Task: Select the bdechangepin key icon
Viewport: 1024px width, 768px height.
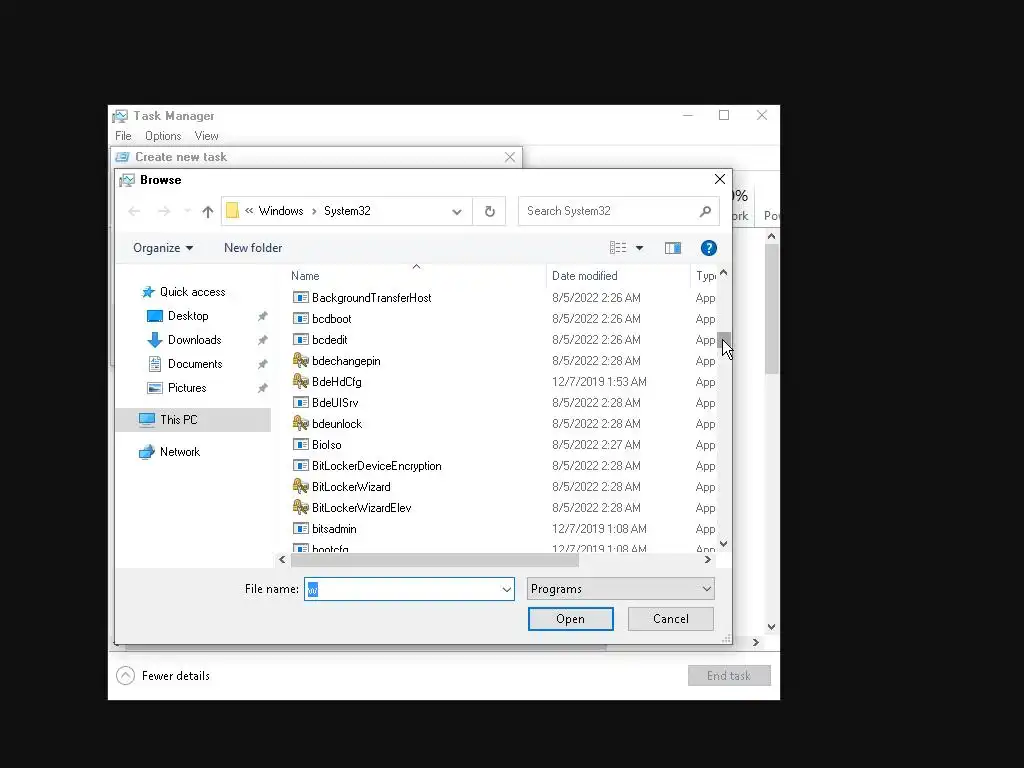Action: click(300, 360)
